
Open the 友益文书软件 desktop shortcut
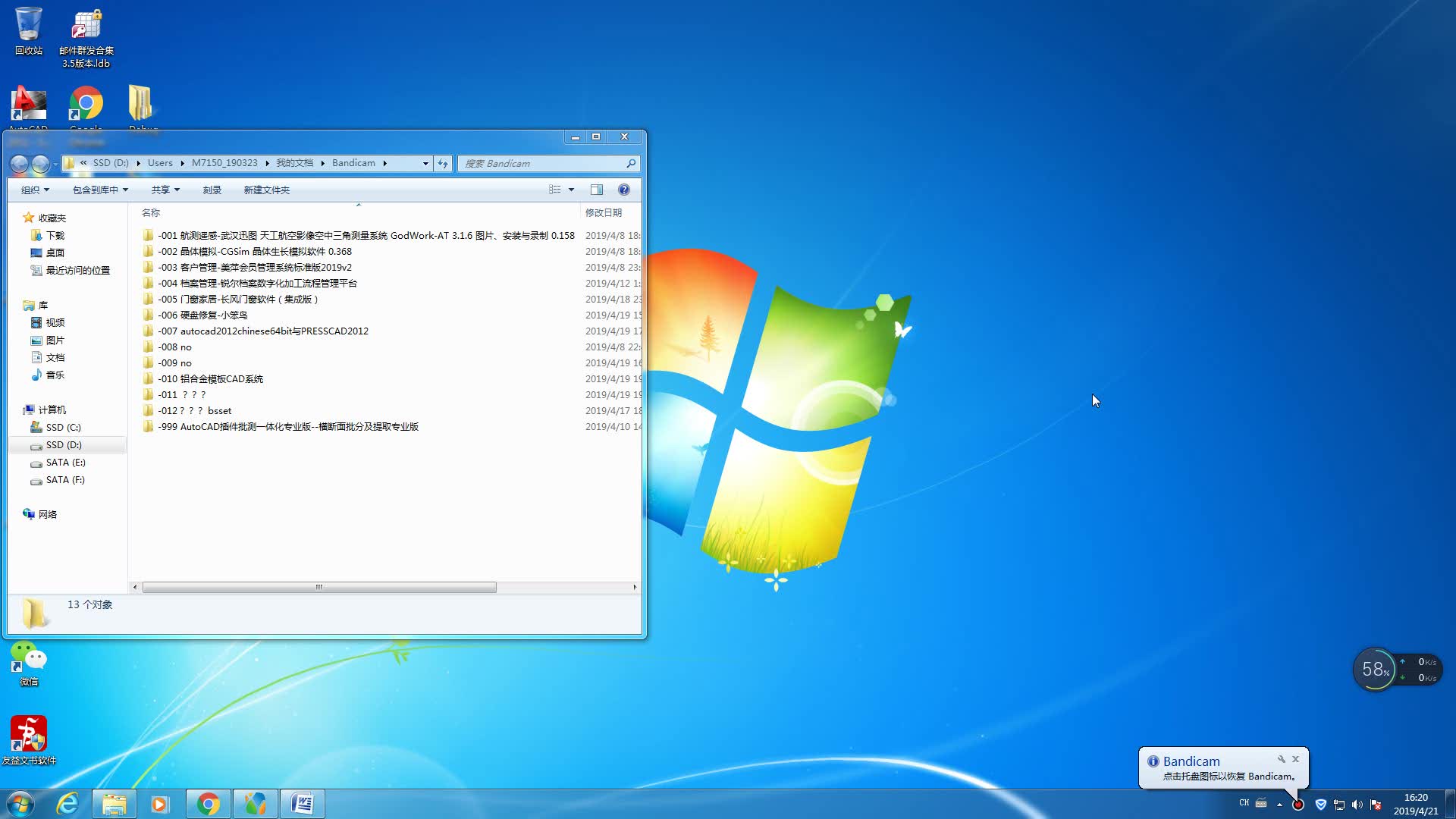(x=29, y=739)
